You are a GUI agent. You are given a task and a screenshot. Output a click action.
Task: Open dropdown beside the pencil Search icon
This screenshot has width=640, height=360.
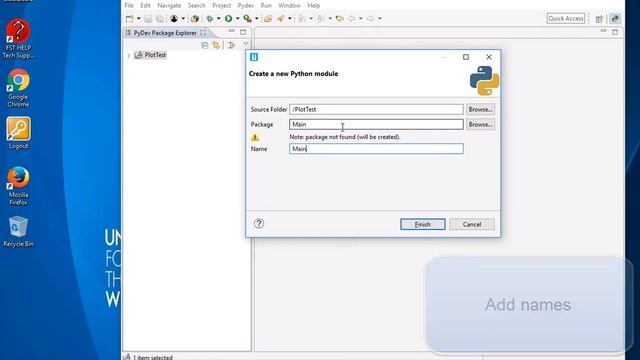point(289,18)
